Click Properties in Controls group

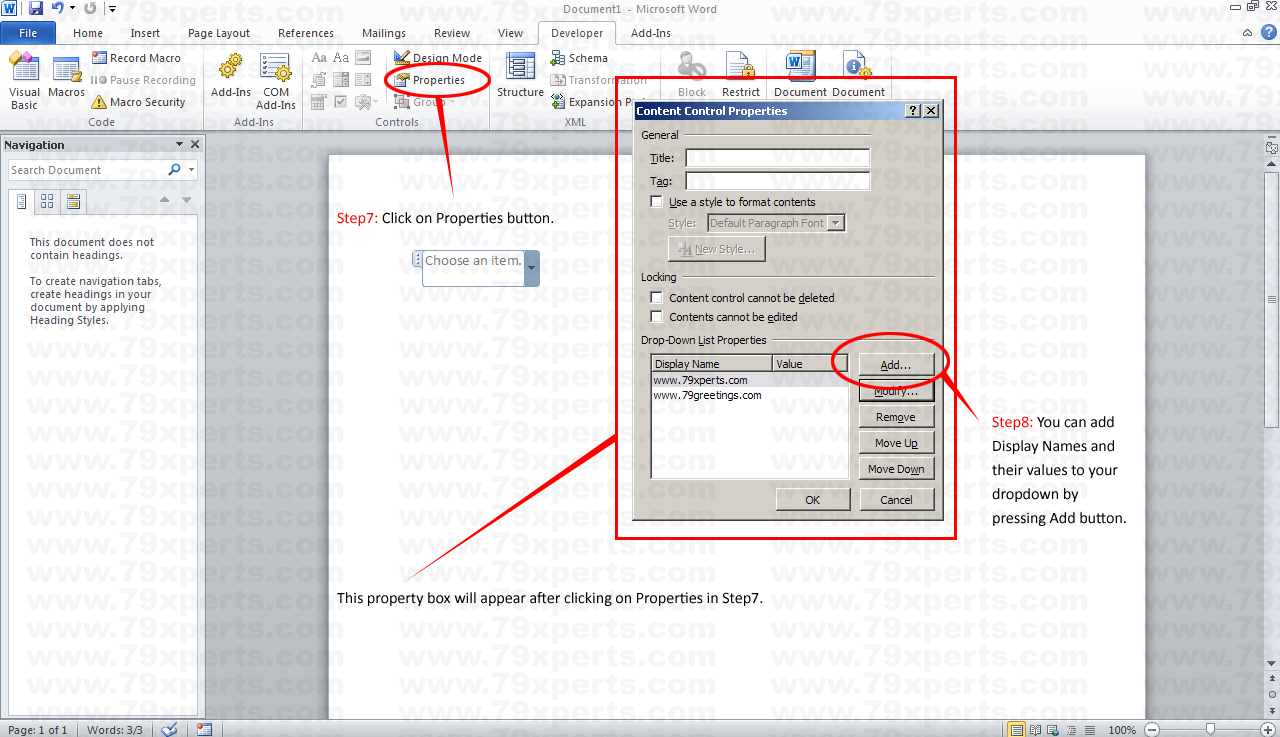click(x=430, y=80)
